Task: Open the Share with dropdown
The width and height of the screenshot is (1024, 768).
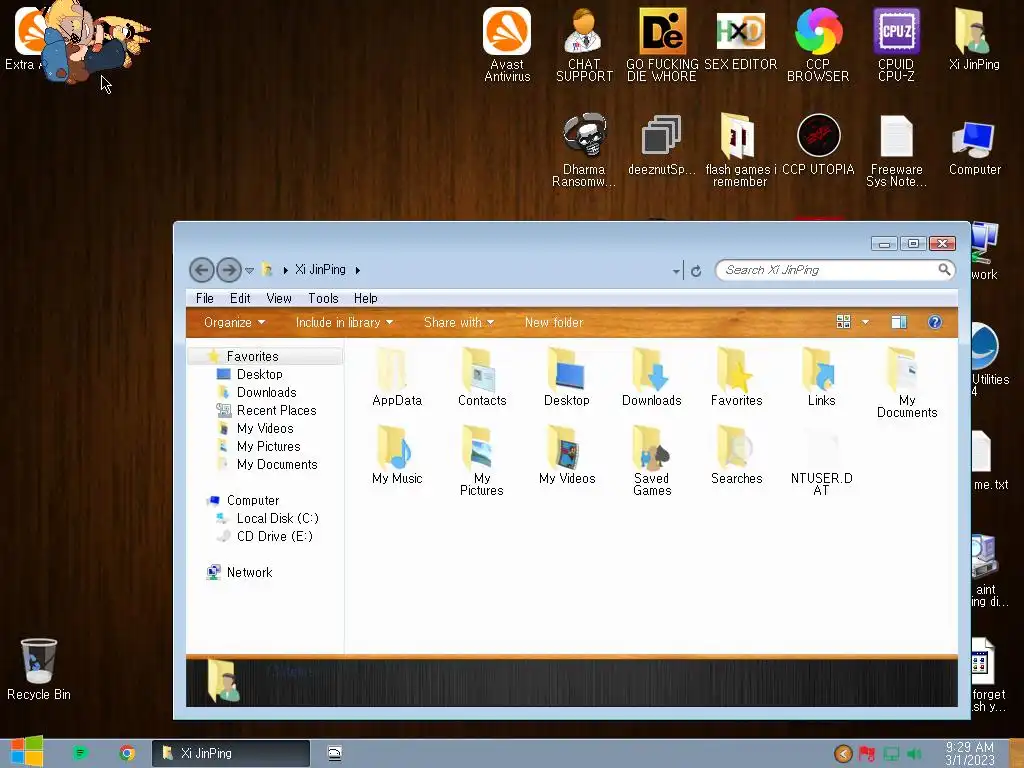Action: [x=458, y=322]
